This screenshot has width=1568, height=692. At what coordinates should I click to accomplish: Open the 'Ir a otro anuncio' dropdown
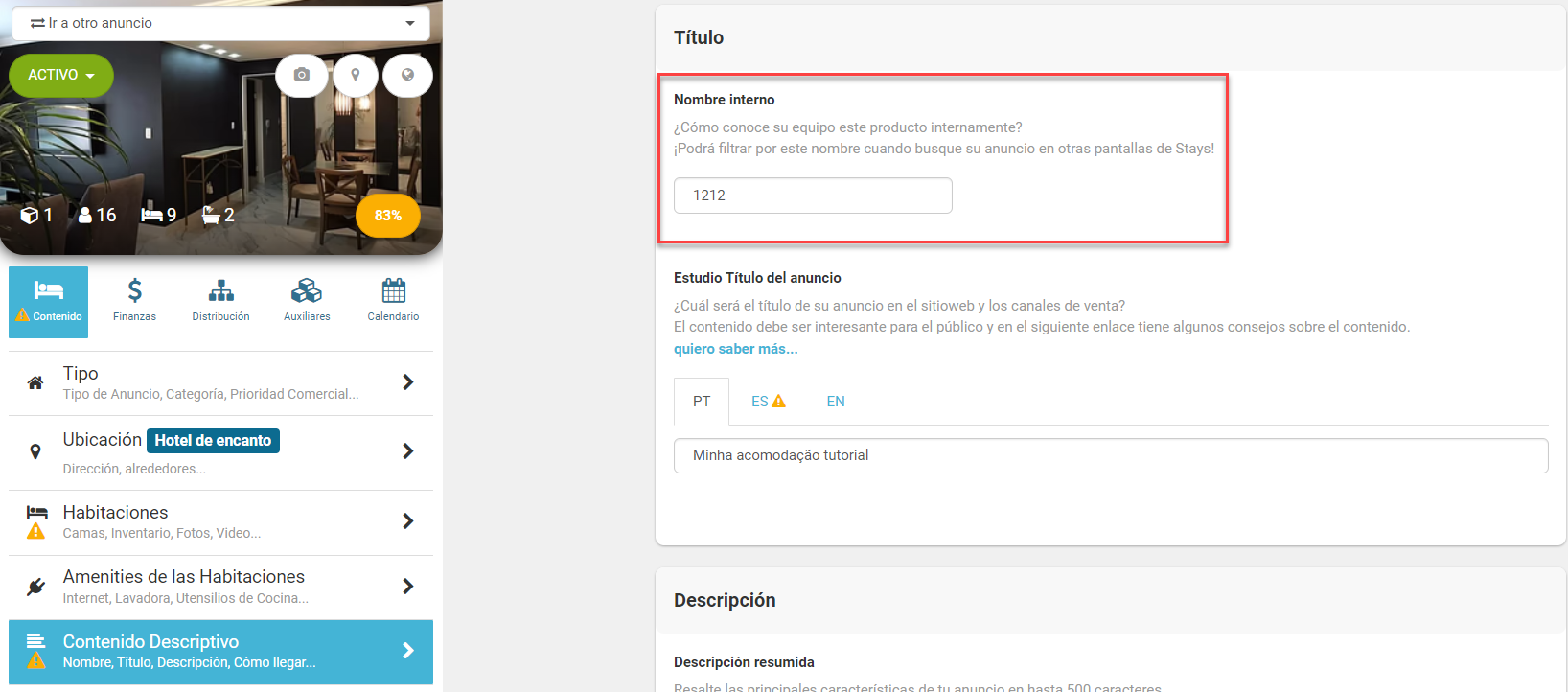coord(221,23)
